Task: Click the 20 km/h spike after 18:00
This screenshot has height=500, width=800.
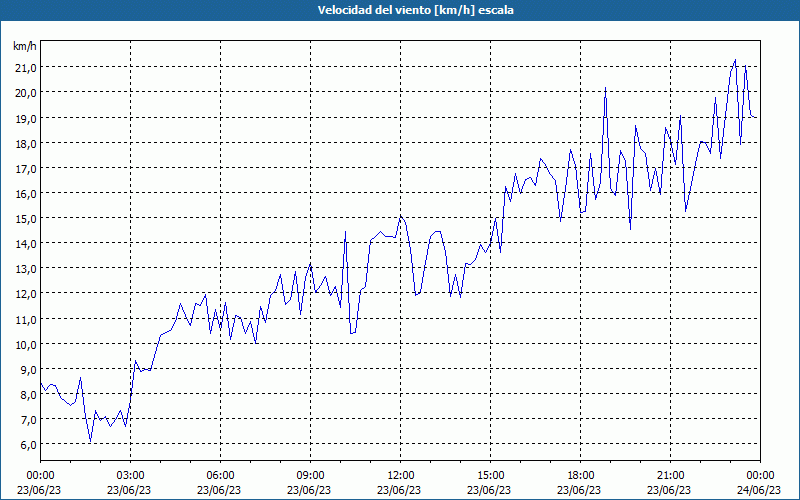Action: click(606, 88)
